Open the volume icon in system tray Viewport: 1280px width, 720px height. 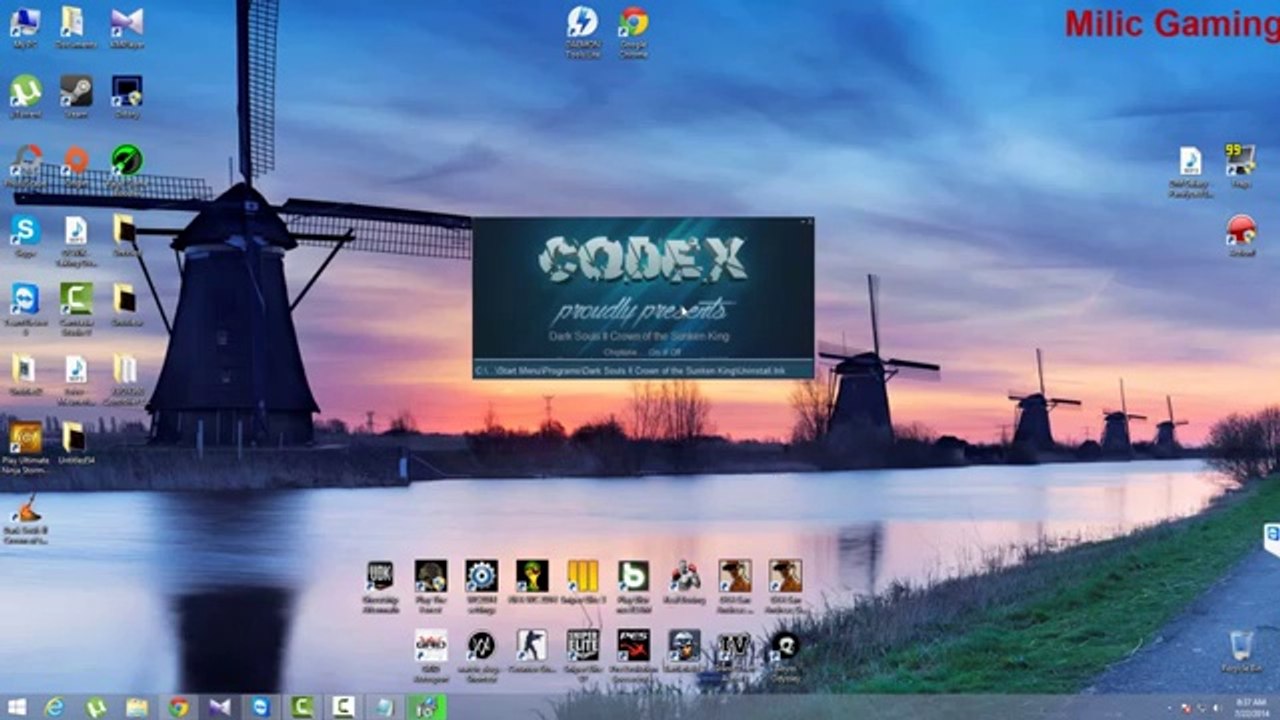pos(1216,707)
